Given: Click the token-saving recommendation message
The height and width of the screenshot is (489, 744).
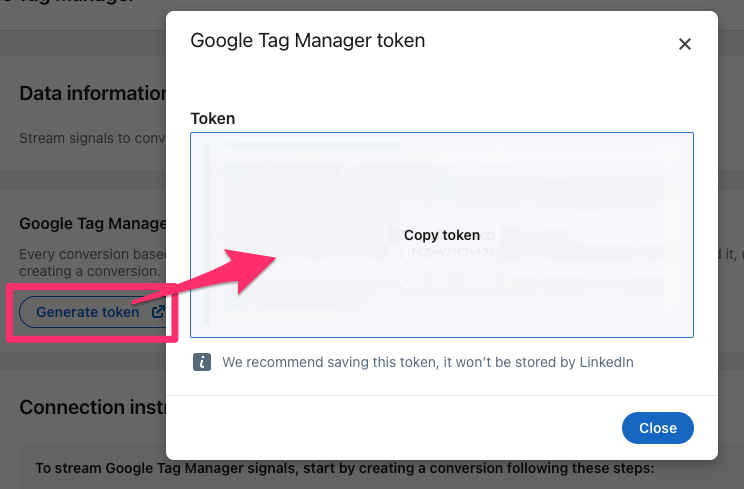Looking at the screenshot, I should pyautogui.click(x=428, y=362).
